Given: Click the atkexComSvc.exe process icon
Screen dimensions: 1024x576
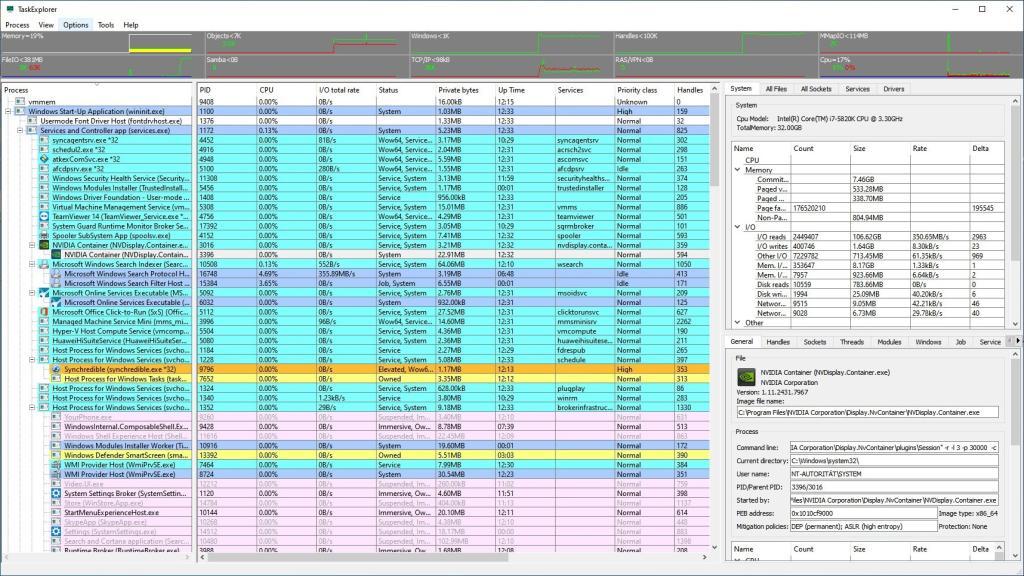Looking at the screenshot, I should click(44, 159).
